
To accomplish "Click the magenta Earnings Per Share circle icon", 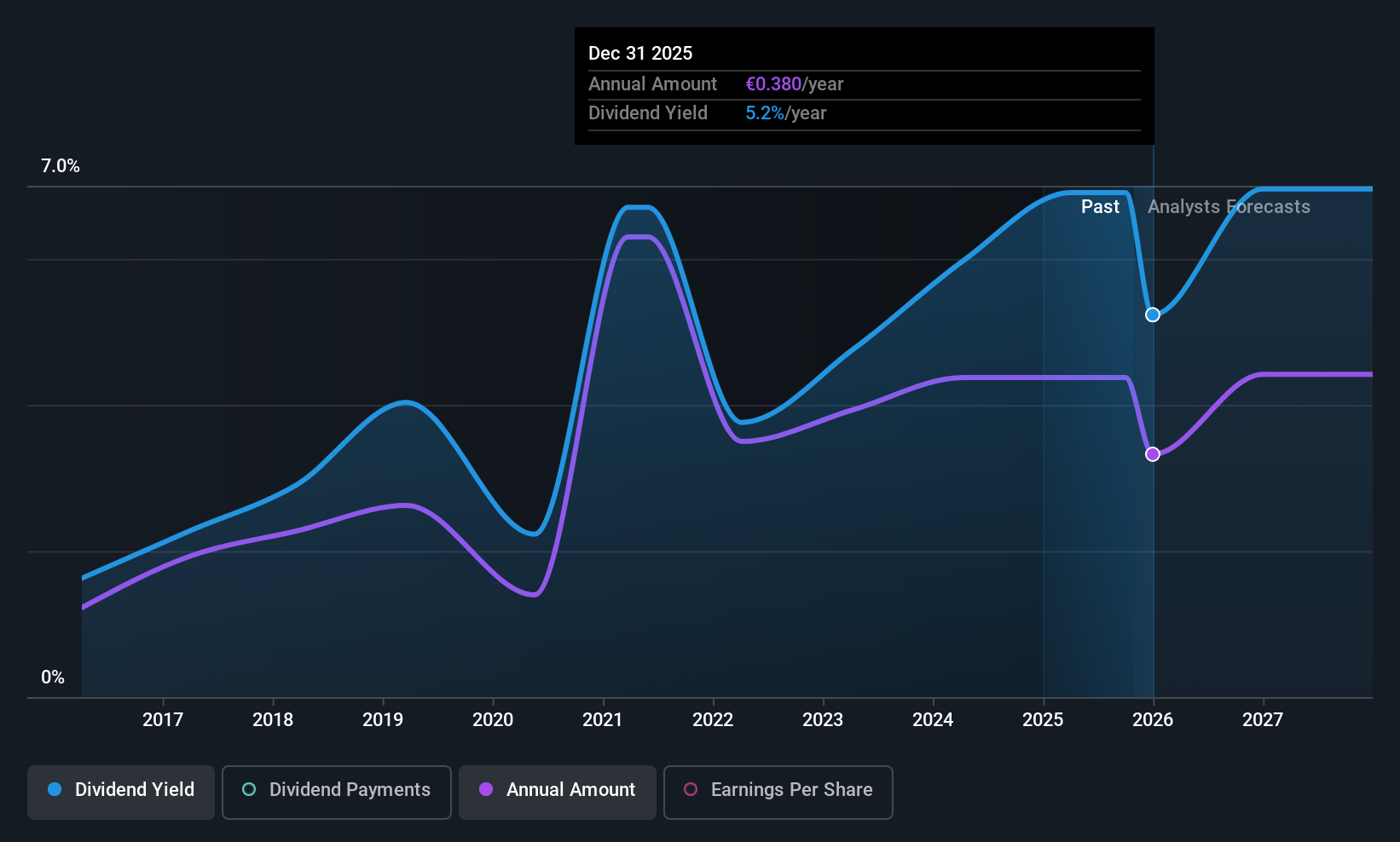I will 691,790.
